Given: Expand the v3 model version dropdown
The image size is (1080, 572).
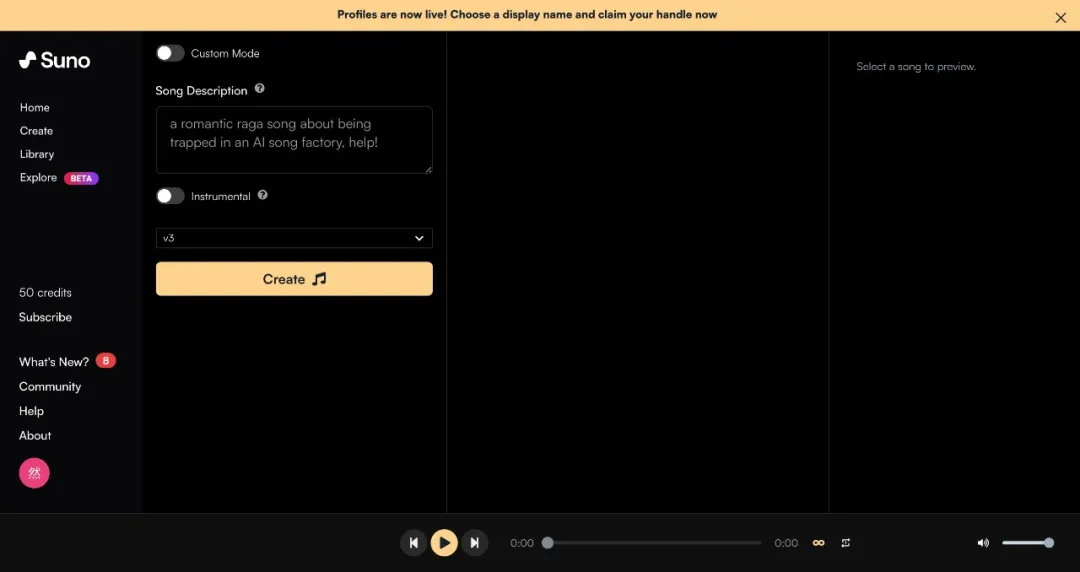Looking at the screenshot, I should coord(294,238).
